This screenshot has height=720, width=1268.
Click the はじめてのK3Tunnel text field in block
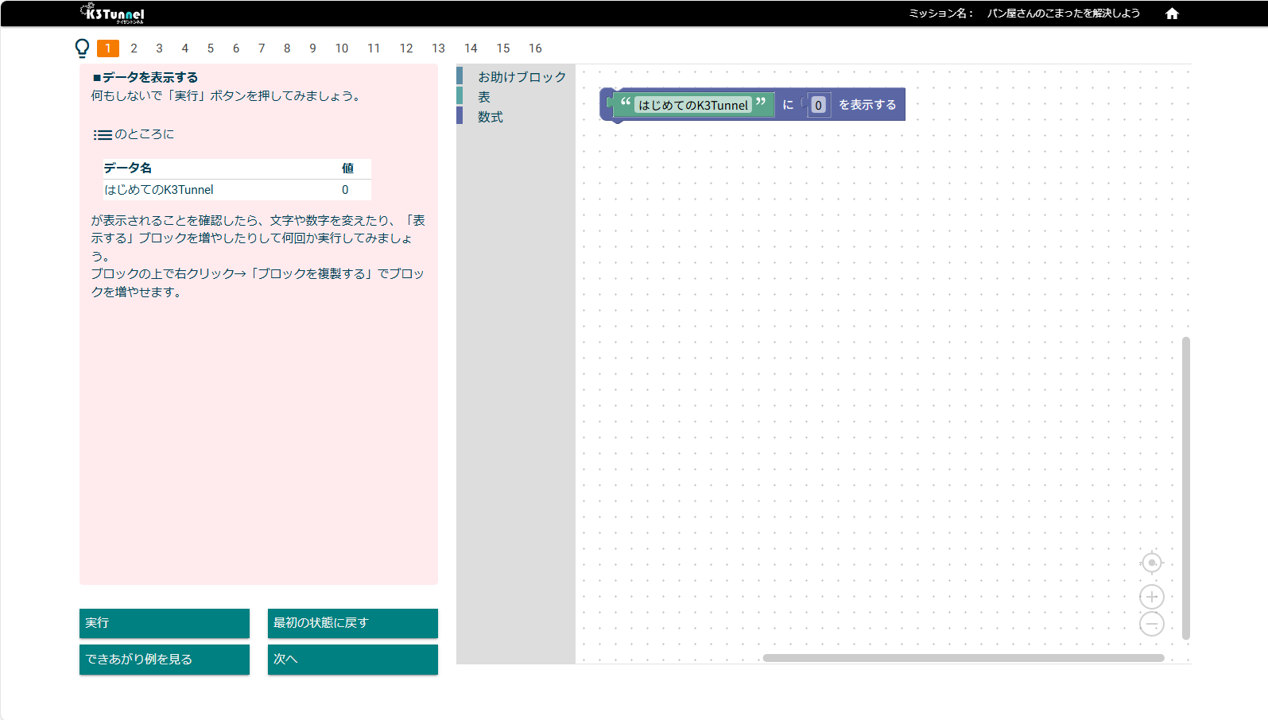click(x=693, y=105)
